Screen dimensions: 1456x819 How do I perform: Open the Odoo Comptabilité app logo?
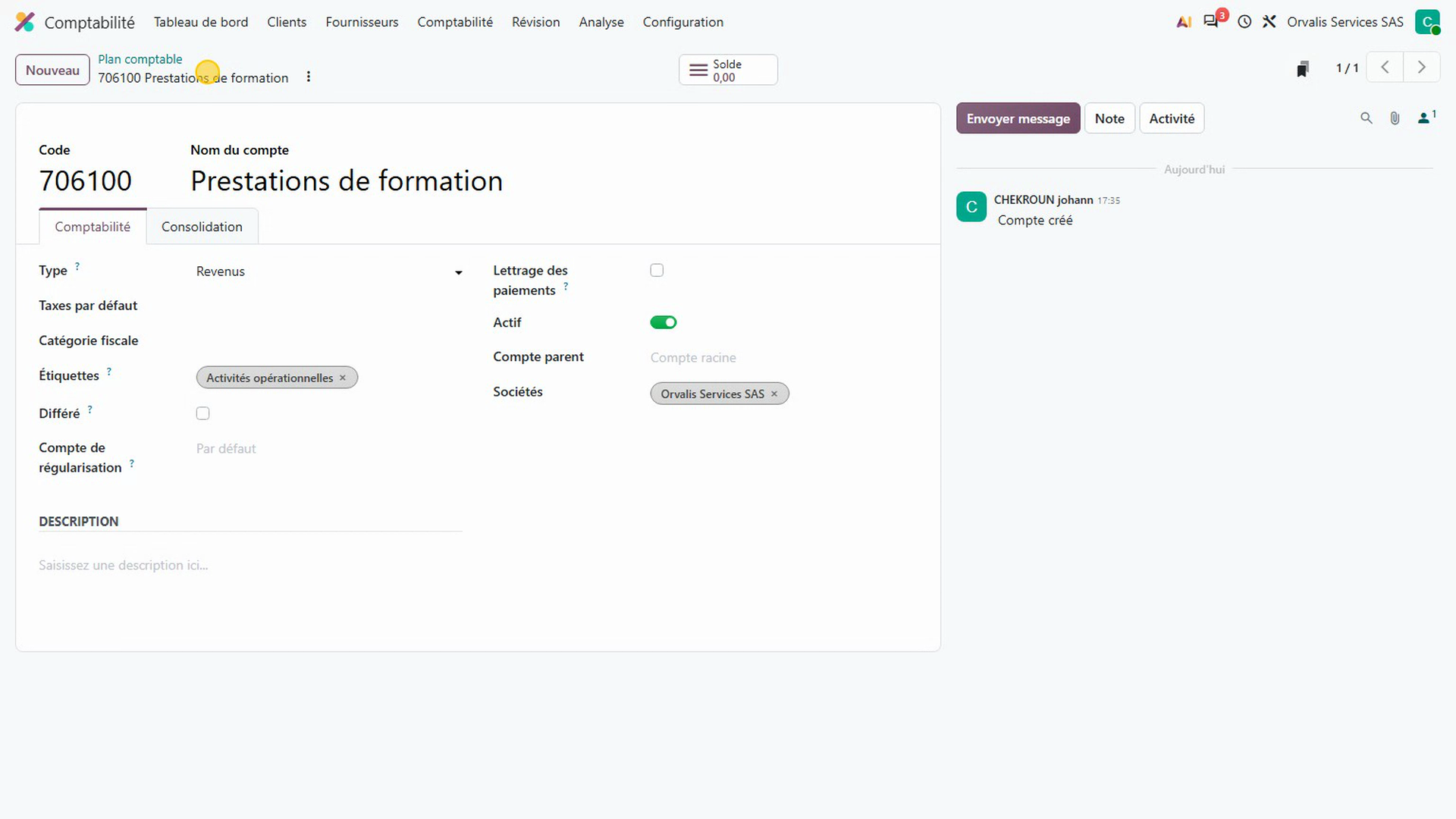coord(24,22)
